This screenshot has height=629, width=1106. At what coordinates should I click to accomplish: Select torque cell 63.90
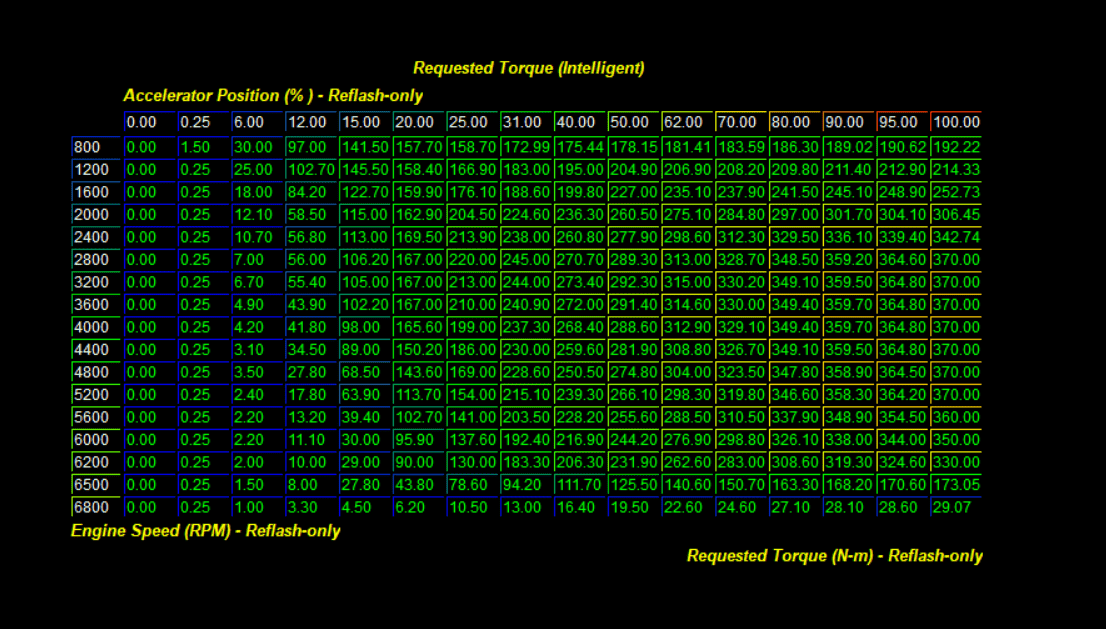(x=365, y=395)
